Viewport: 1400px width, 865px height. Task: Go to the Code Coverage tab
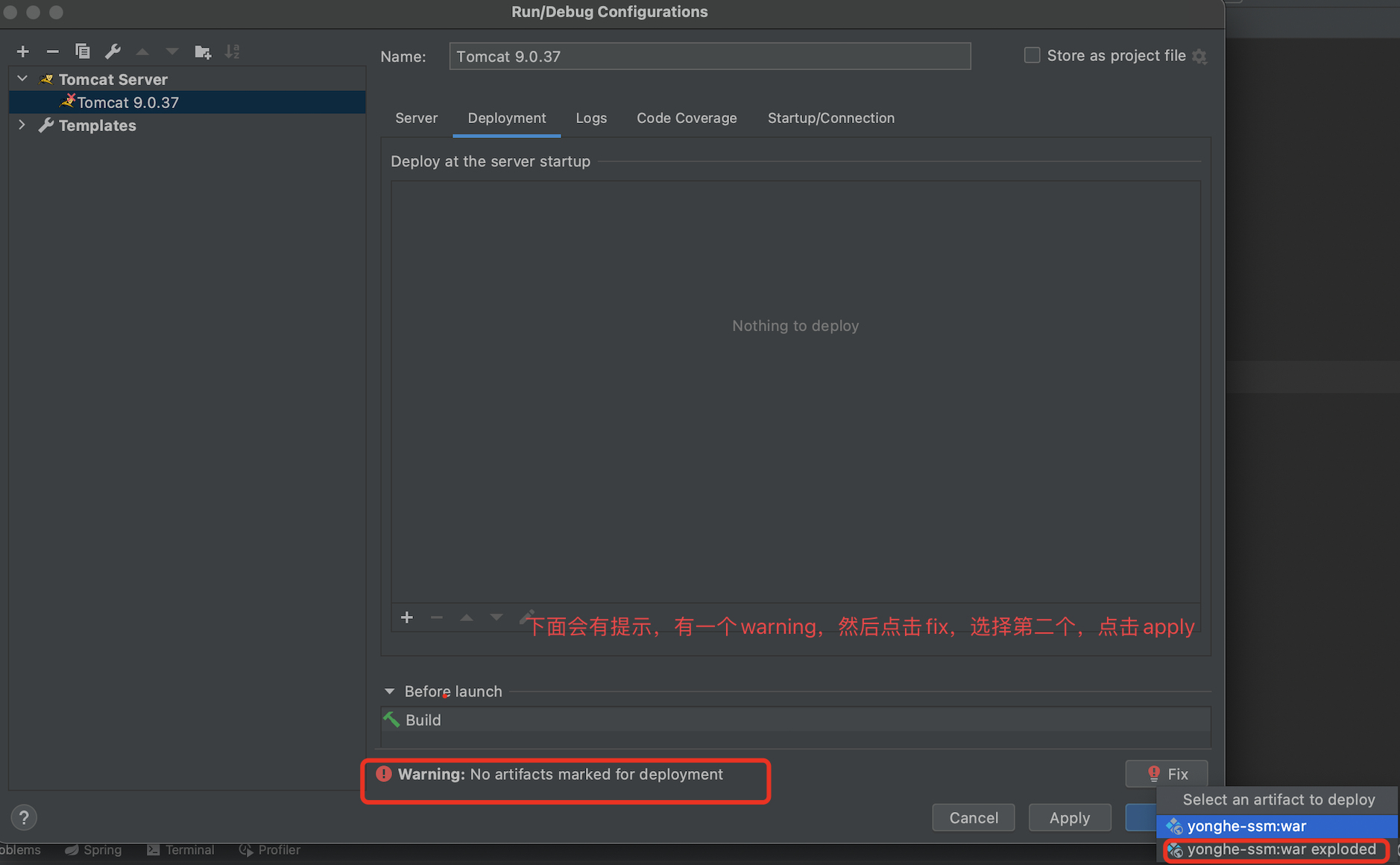coord(687,118)
